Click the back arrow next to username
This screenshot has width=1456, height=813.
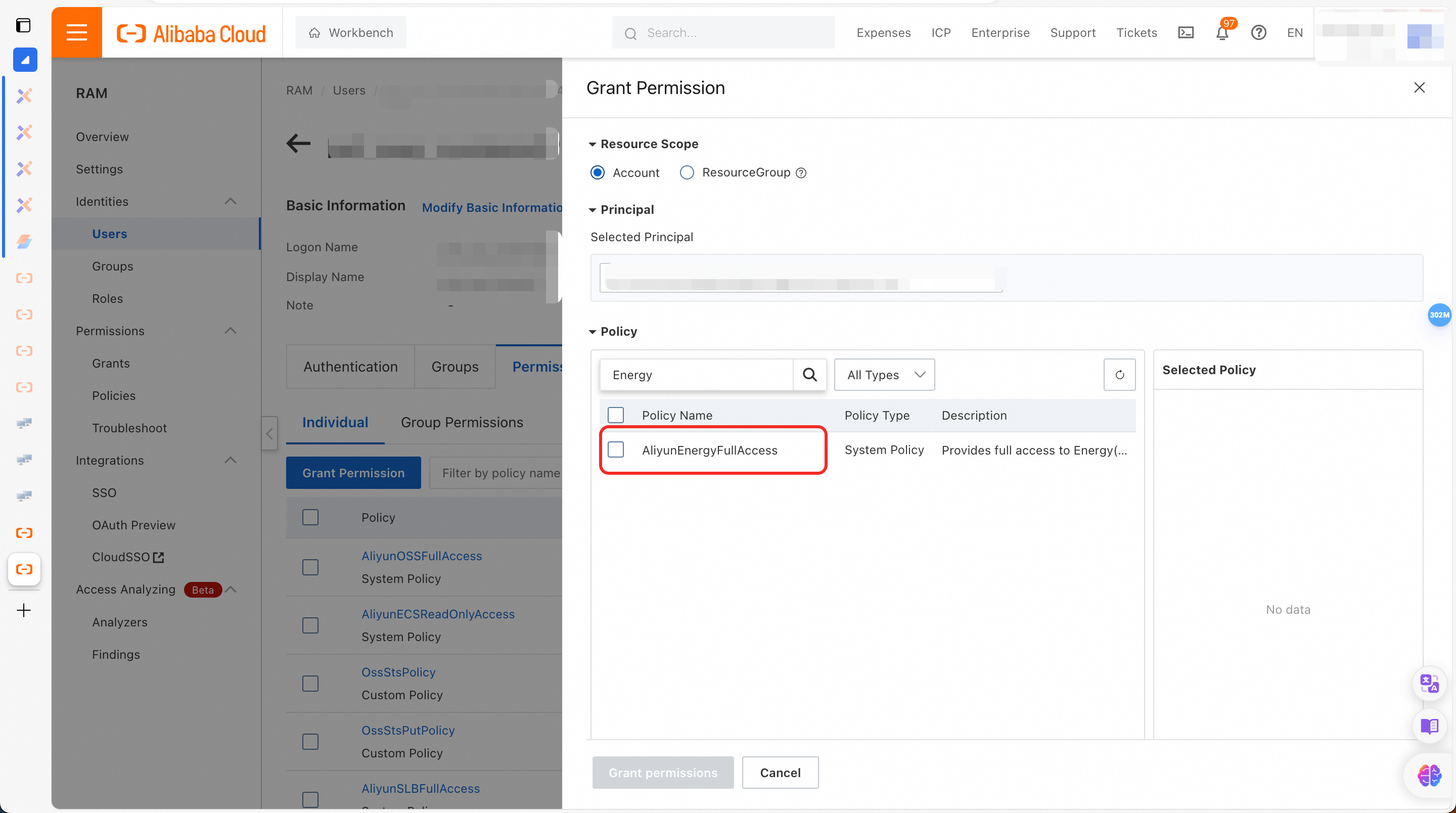click(x=298, y=143)
